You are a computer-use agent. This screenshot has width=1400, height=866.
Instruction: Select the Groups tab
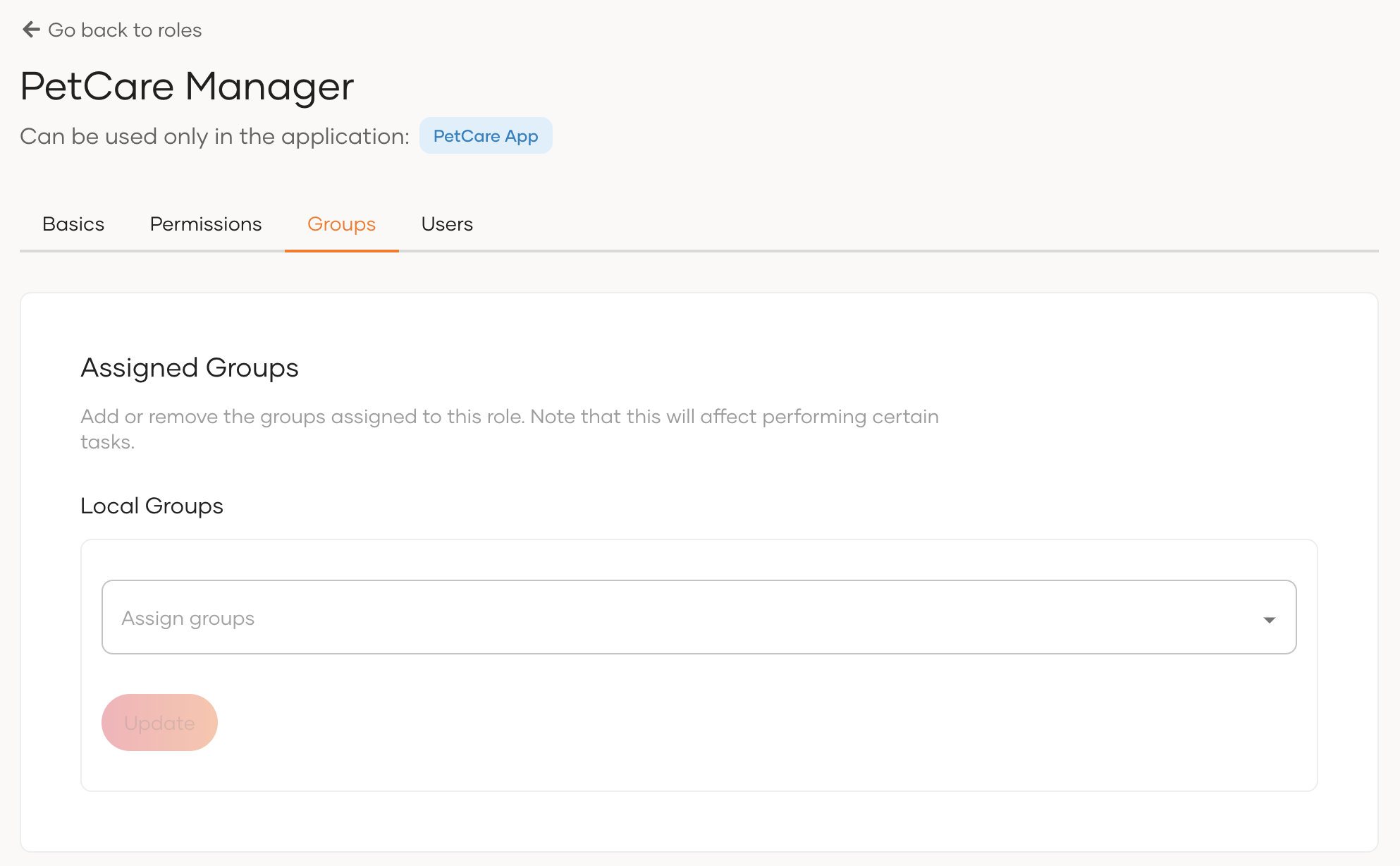pos(340,224)
